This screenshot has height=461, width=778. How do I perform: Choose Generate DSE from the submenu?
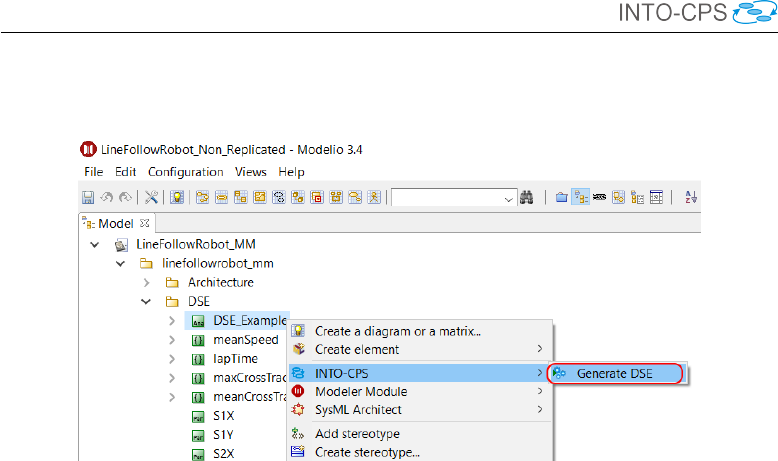point(615,374)
